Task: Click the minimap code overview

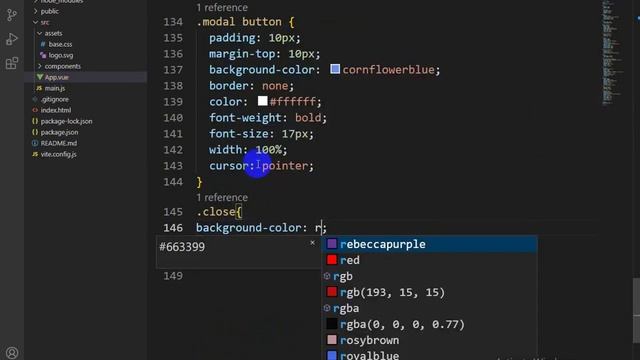Action: click(x=612, y=53)
